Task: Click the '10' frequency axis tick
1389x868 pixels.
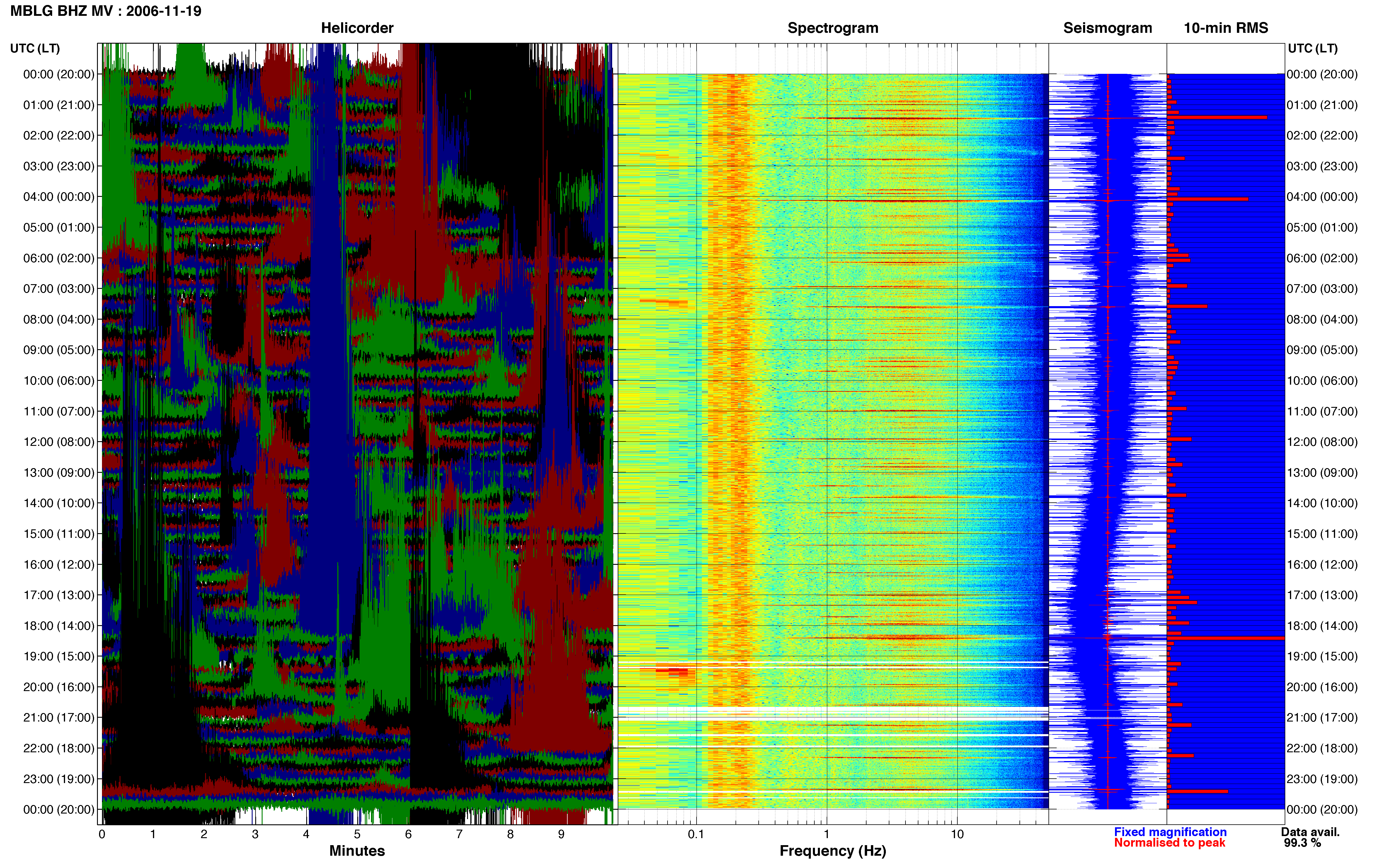Action: pos(957,834)
